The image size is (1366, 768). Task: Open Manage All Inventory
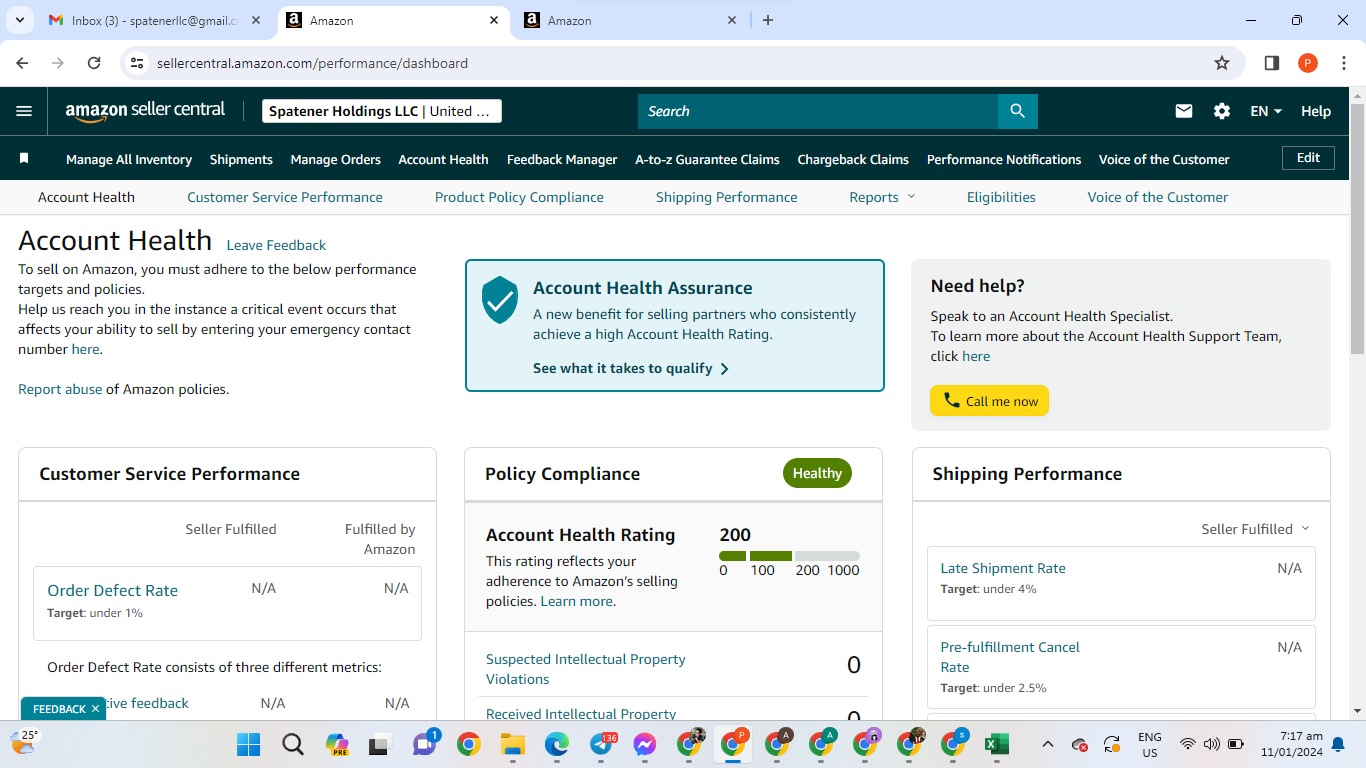tap(129, 159)
